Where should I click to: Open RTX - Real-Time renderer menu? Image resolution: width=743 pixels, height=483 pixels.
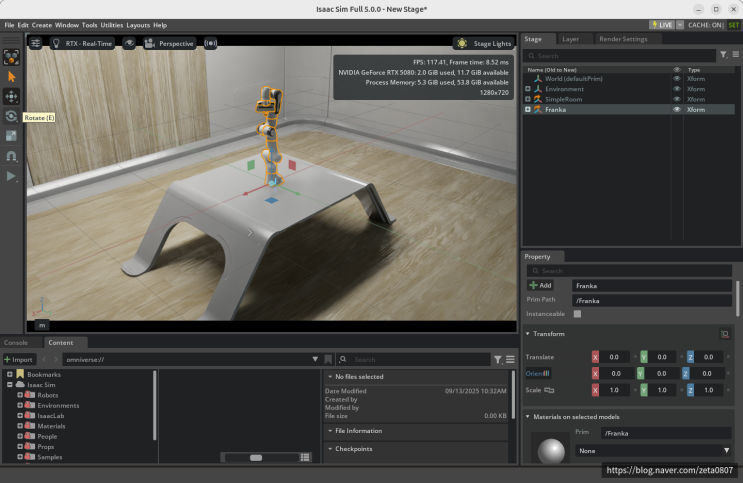(82, 44)
